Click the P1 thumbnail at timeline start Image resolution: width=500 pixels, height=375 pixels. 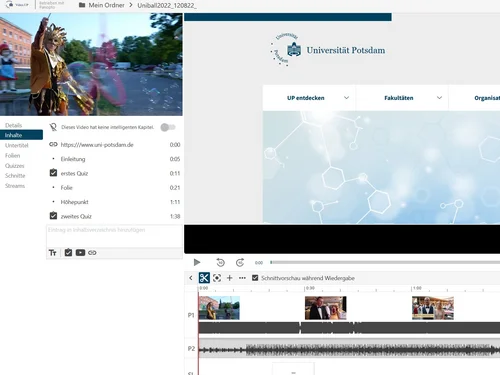coord(219,308)
